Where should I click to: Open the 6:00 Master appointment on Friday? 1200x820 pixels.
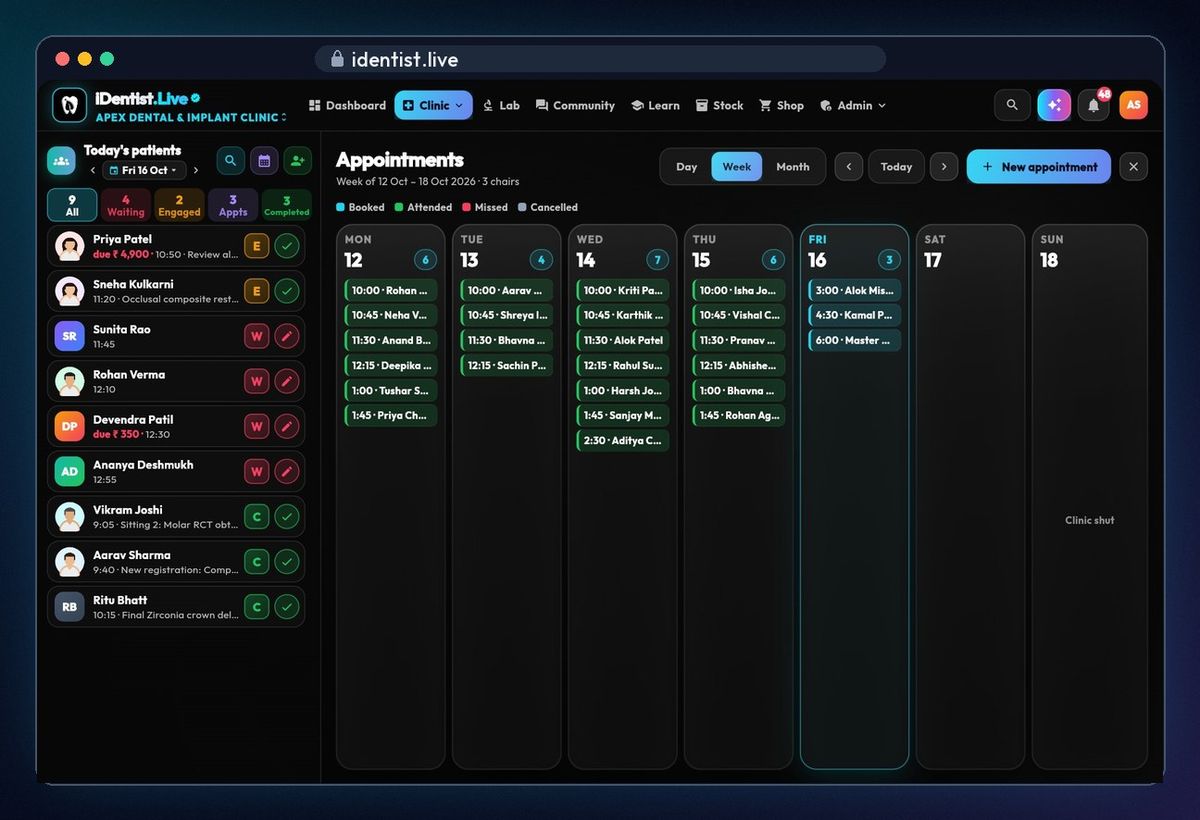tap(855, 340)
